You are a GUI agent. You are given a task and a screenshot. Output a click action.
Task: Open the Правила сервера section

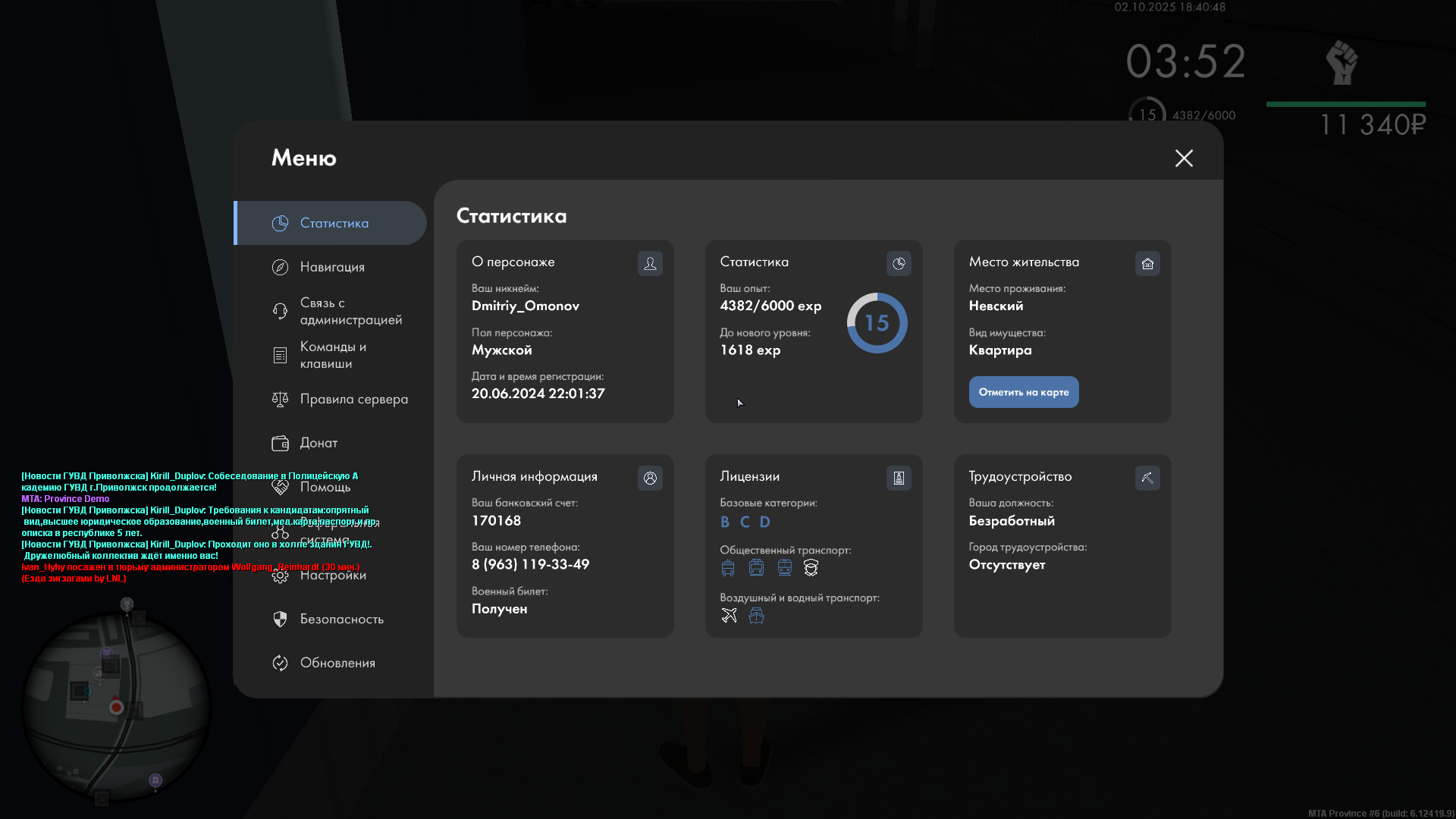353,399
